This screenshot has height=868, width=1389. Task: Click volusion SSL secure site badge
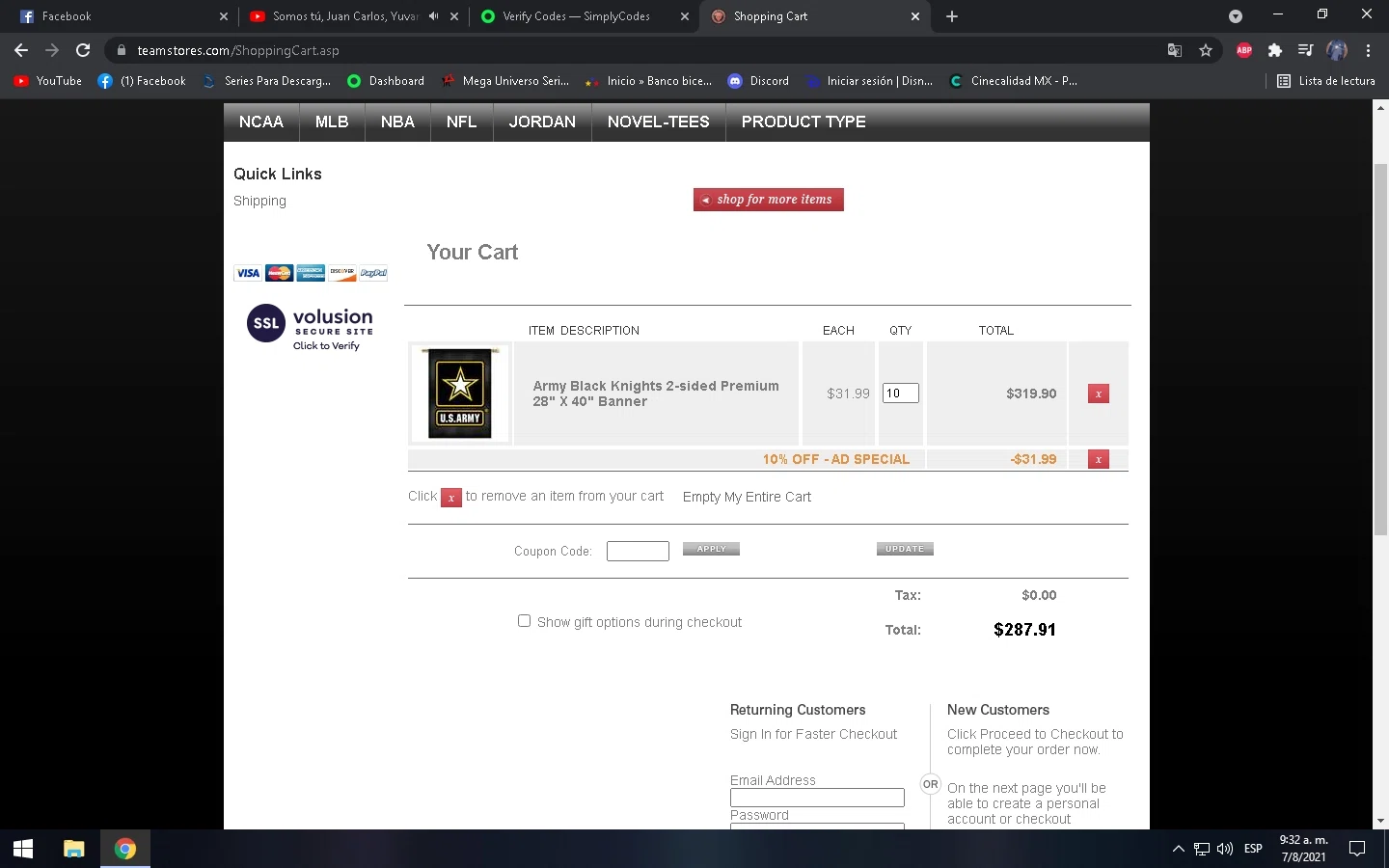[310, 327]
